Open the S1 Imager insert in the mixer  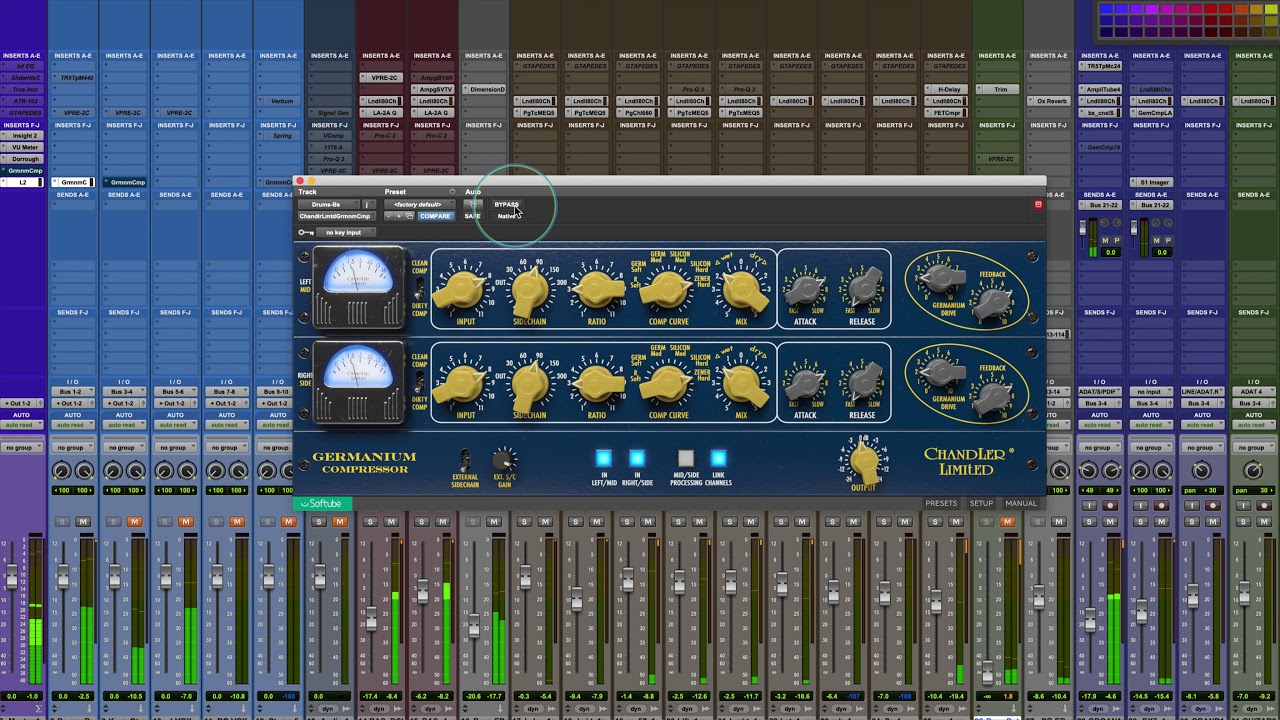coord(1151,183)
